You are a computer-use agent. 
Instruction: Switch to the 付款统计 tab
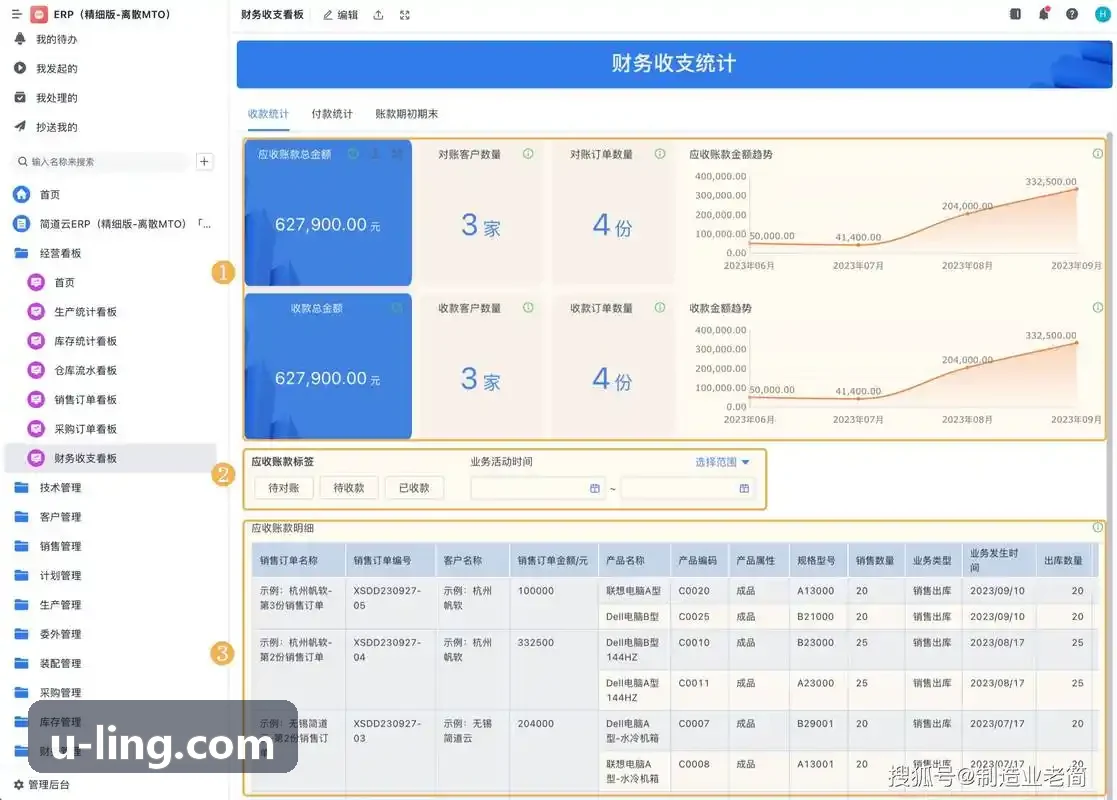click(332, 114)
